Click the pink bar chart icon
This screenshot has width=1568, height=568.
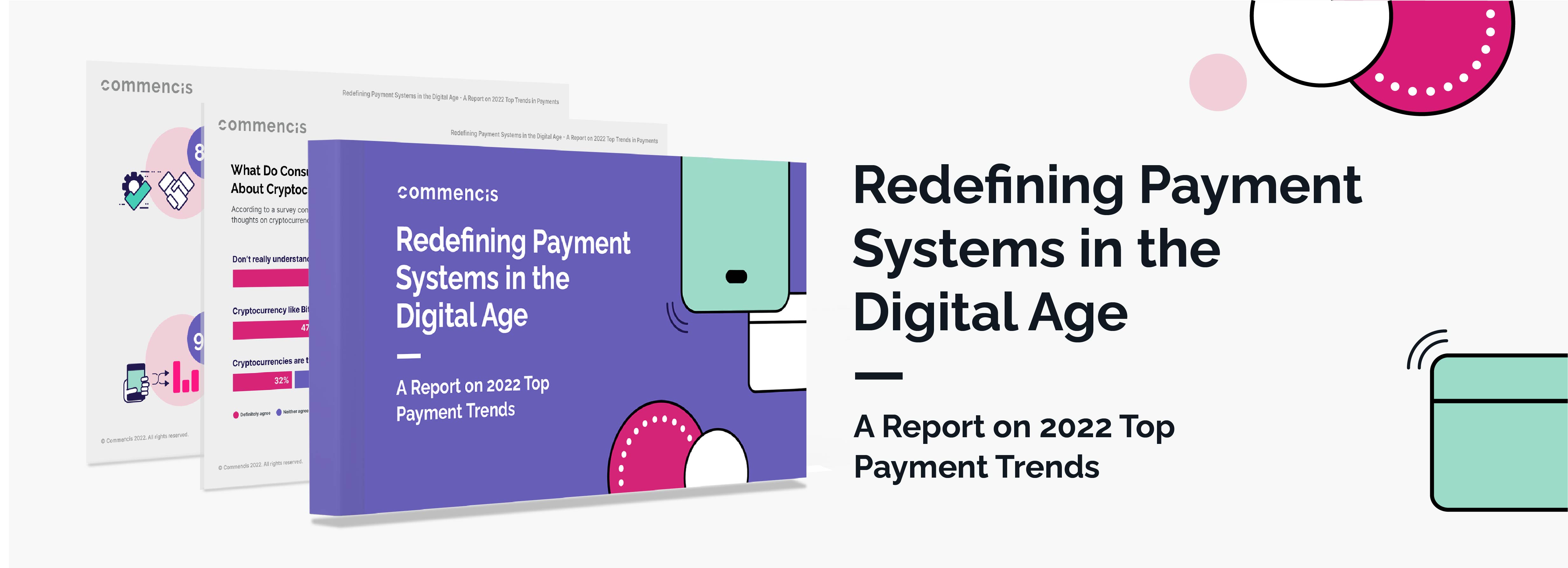tap(186, 377)
